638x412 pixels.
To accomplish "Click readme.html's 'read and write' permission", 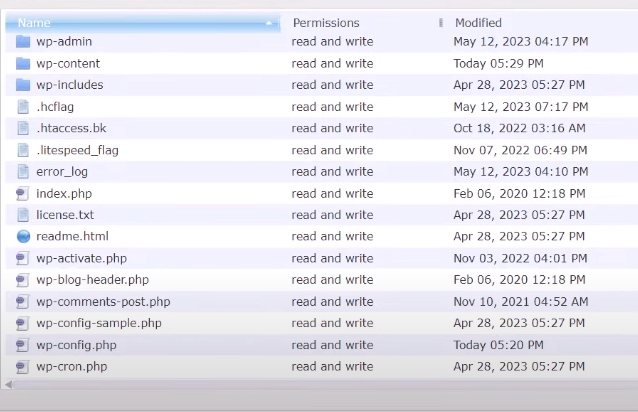I will 332,236.
